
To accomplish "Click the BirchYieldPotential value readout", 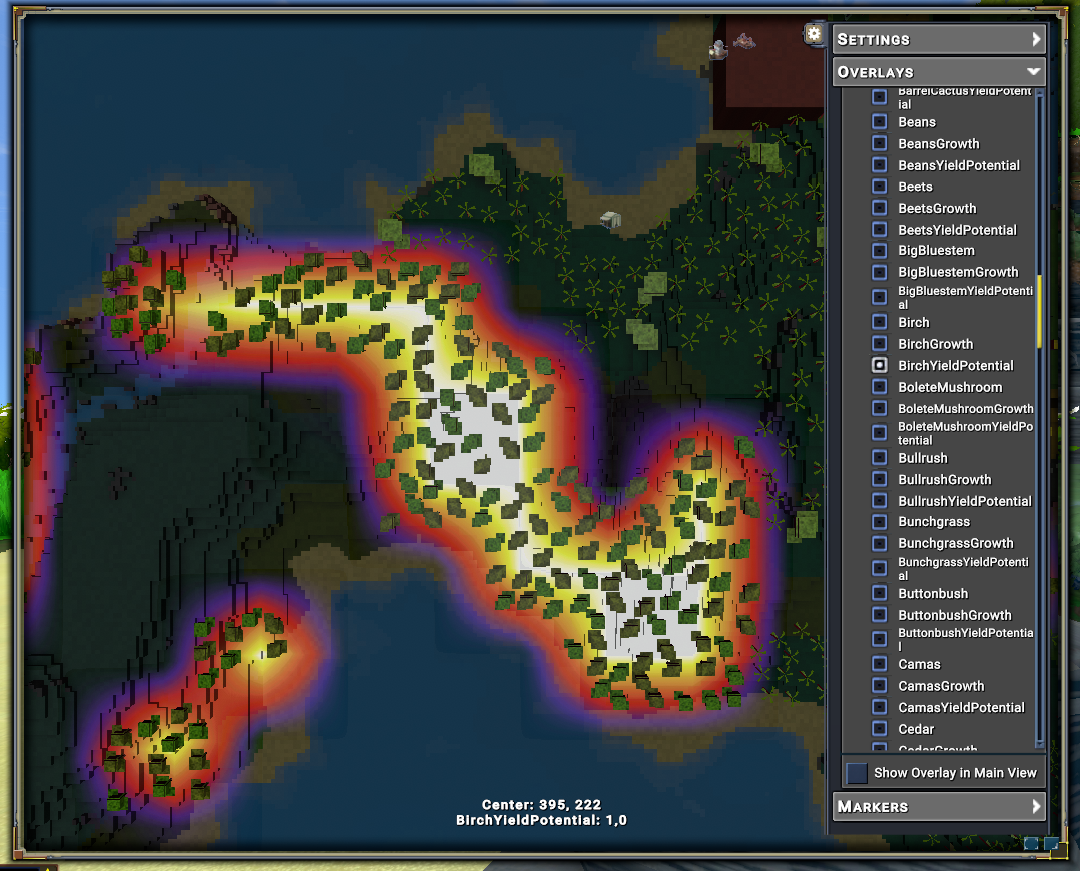I will coord(541,820).
